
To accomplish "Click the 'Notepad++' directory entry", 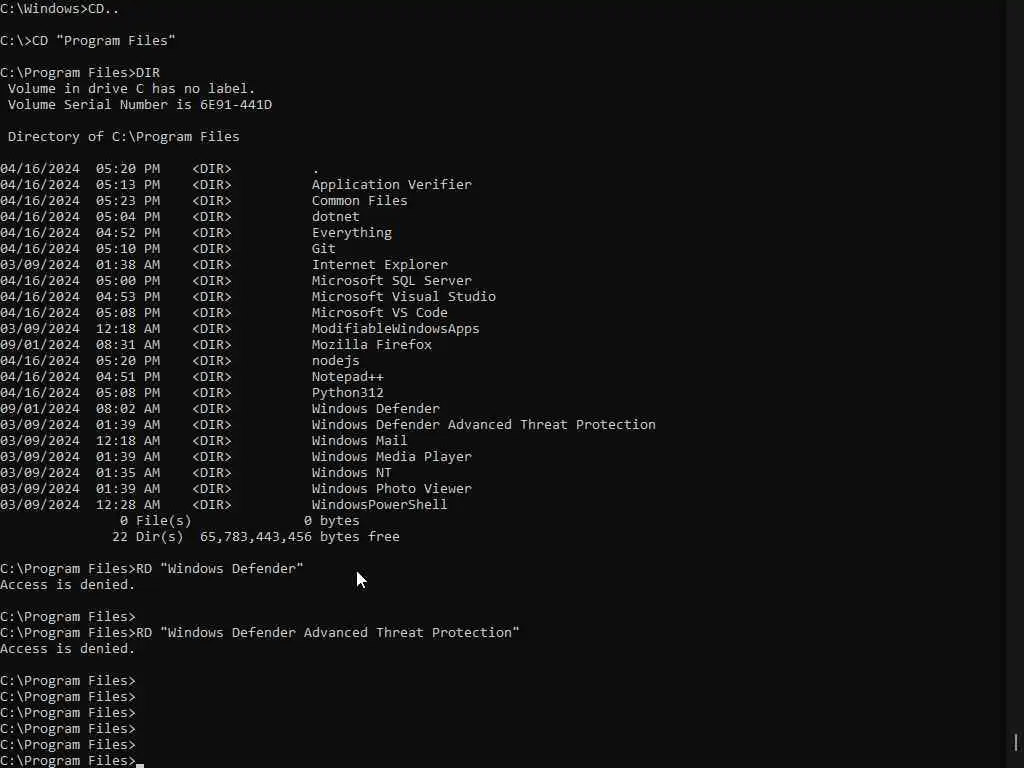I will click(347, 377).
